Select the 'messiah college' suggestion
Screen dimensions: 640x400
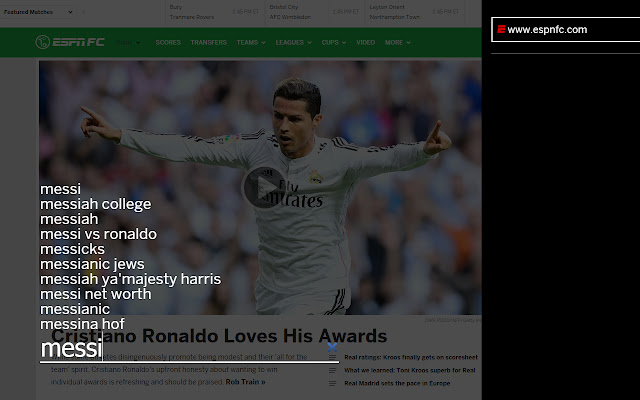coord(96,204)
